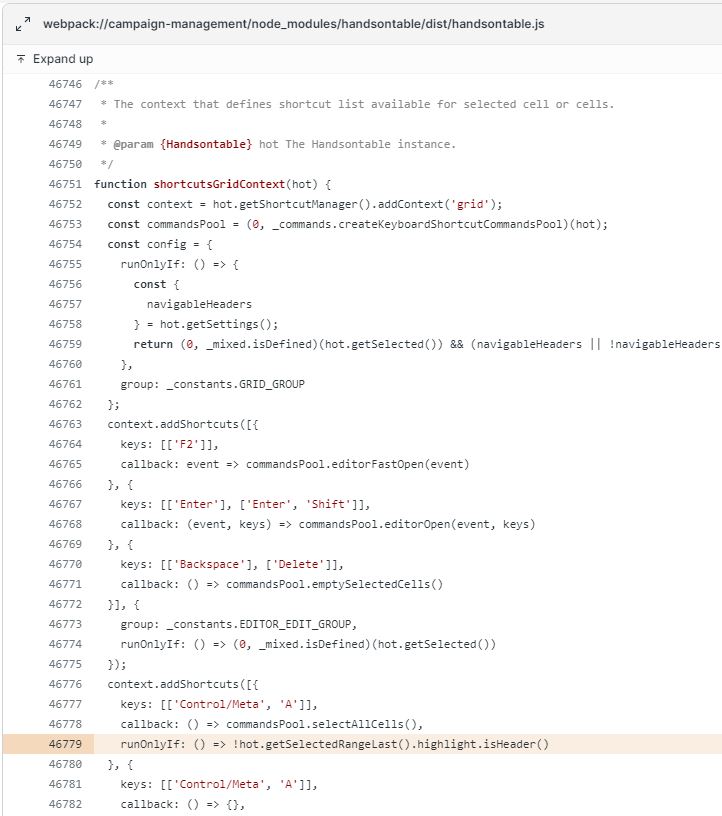Click line number 46746

pyautogui.click(x=66, y=84)
